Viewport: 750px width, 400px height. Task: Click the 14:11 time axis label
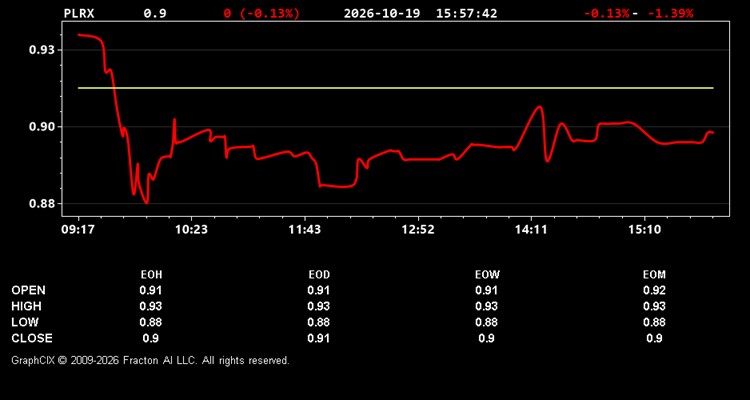531,230
